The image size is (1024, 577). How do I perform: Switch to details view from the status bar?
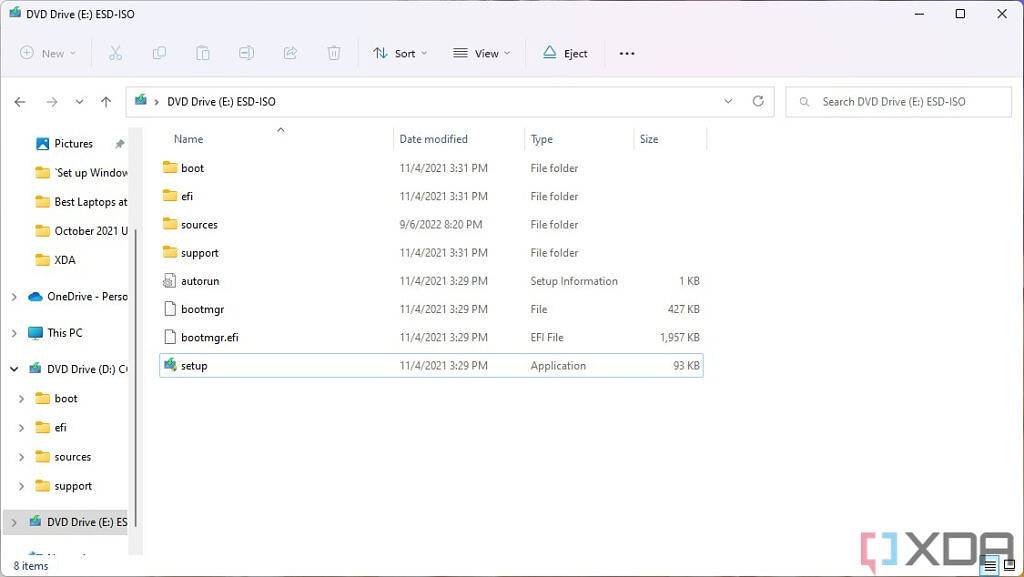(x=990, y=566)
